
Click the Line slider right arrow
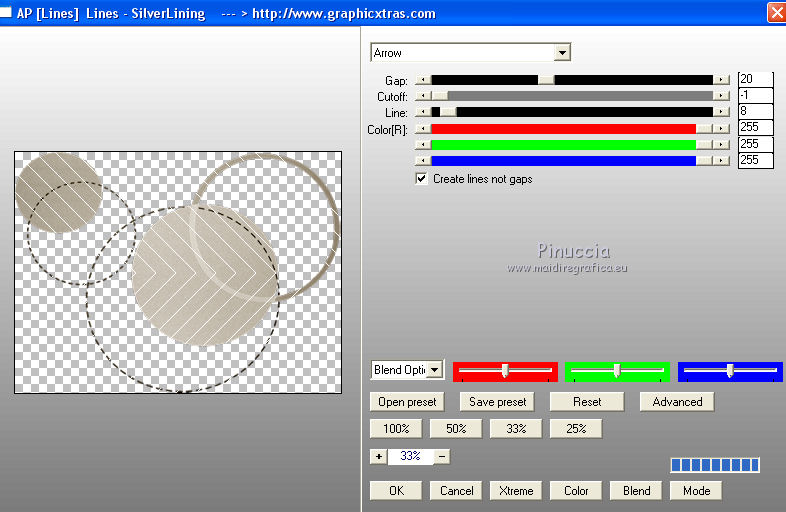click(721, 112)
